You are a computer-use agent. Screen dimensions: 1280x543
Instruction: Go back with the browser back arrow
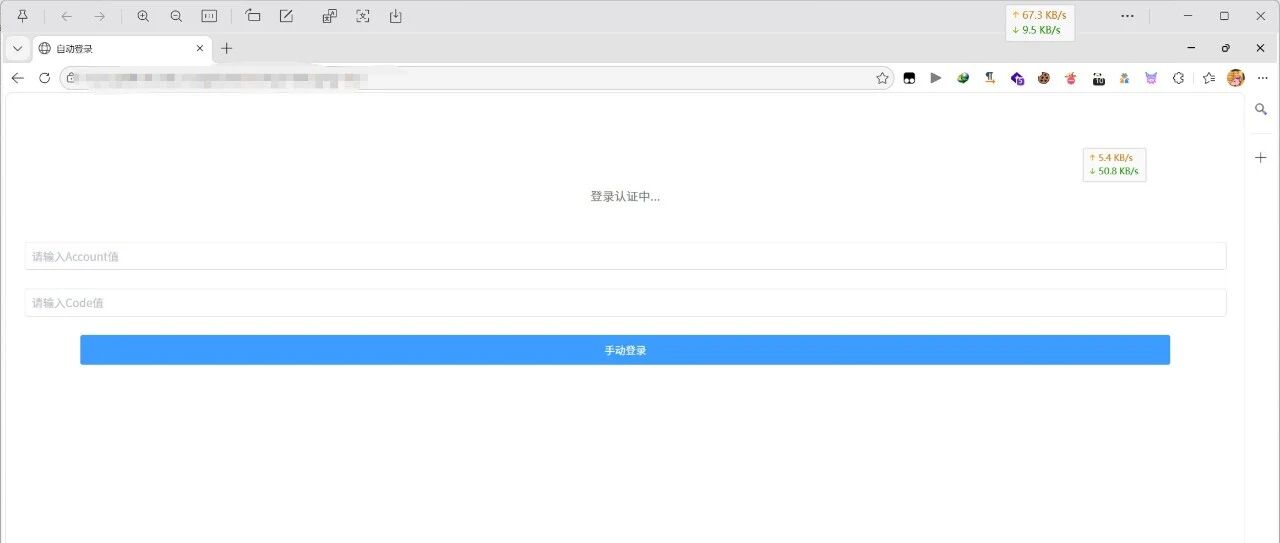(17, 78)
